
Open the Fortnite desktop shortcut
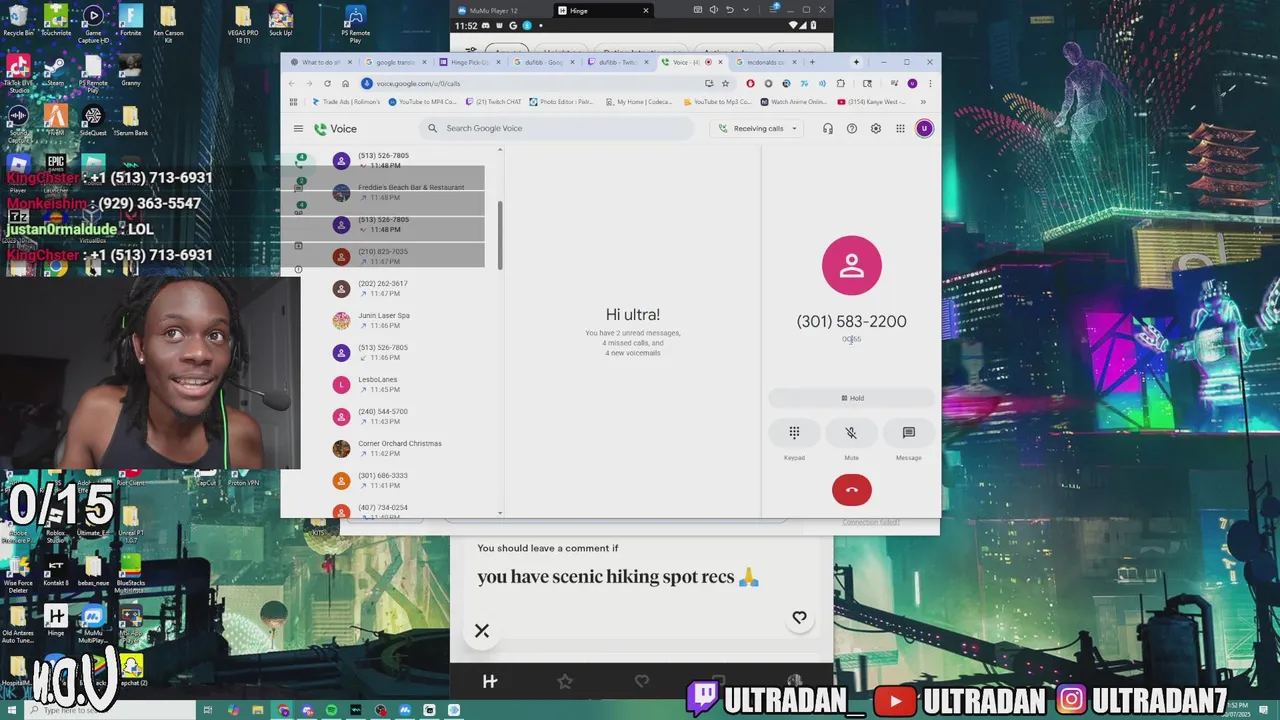pos(130,21)
